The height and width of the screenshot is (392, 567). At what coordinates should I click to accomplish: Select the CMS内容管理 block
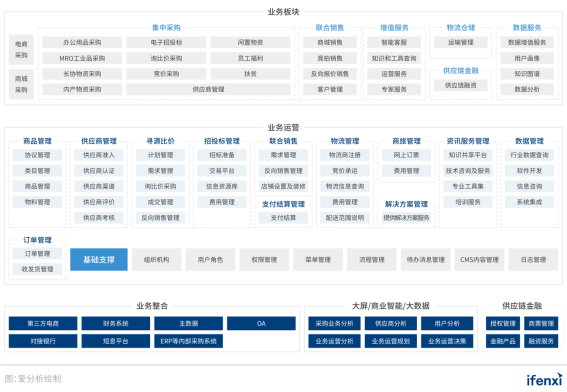[x=479, y=259]
